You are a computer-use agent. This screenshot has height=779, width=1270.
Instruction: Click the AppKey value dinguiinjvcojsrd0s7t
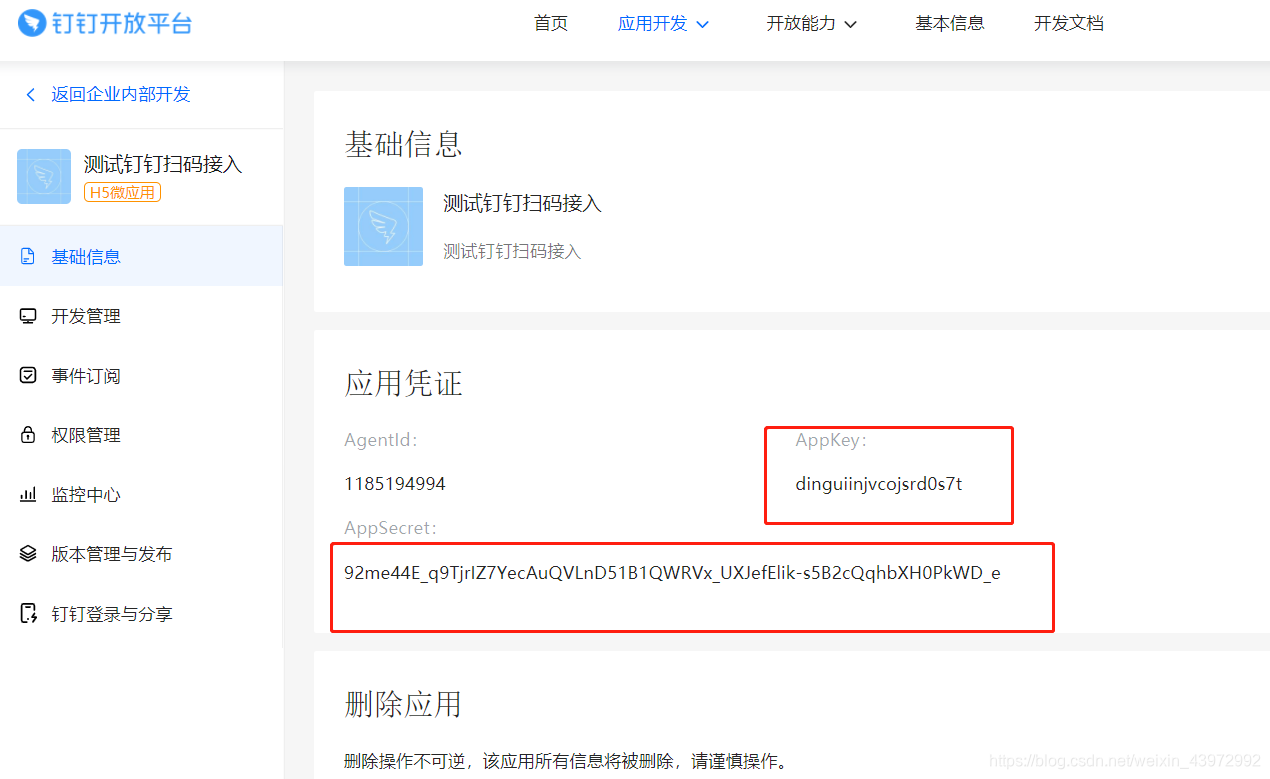879,484
